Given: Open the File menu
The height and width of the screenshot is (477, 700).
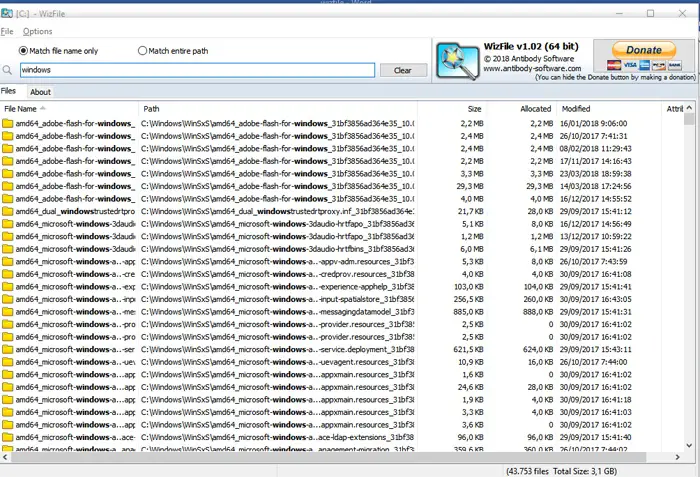Looking at the screenshot, I should coord(7,31).
